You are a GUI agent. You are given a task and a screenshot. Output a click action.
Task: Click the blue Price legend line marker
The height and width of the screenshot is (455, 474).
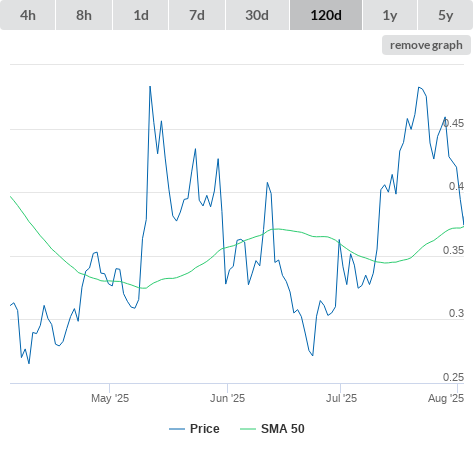click(x=177, y=429)
